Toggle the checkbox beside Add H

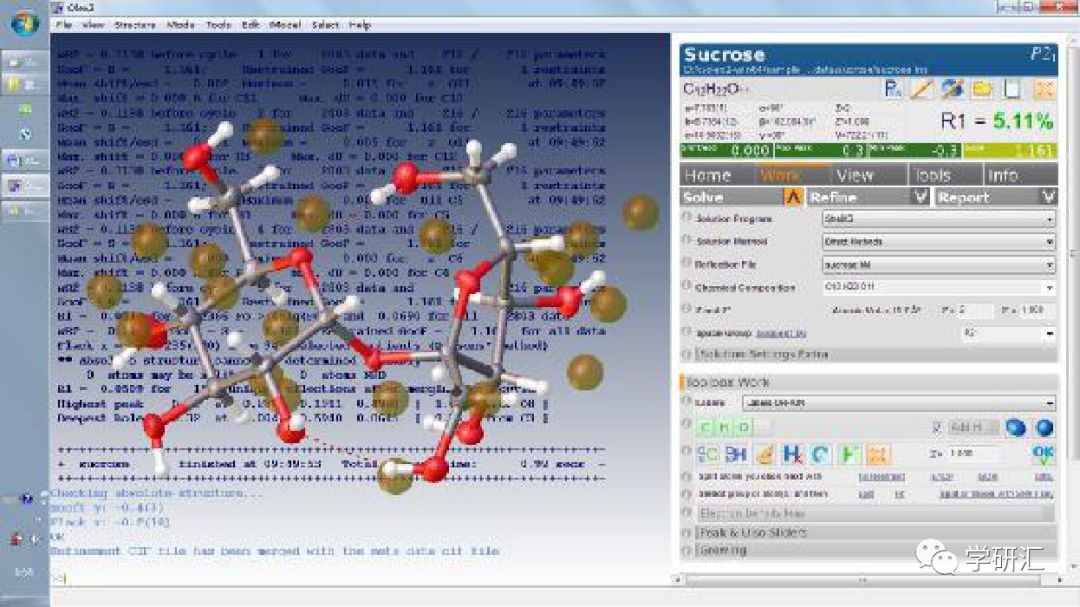click(x=937, y=428)
